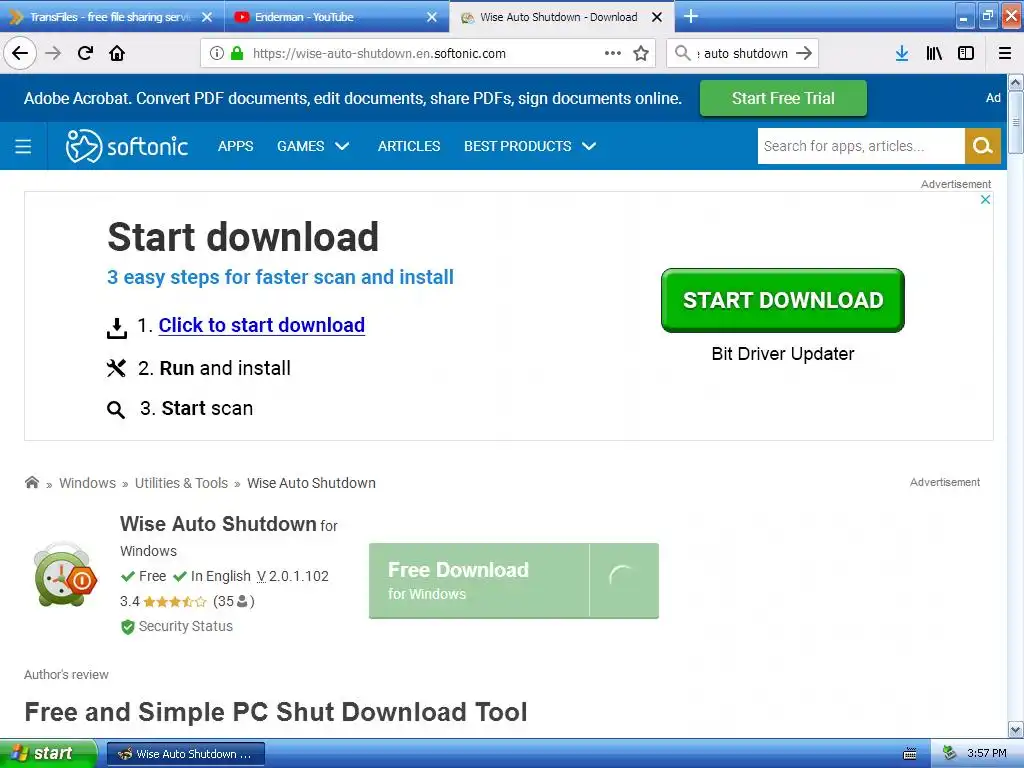Click the Softonic search input field
This screenshot has width=1024, height=768.
861,146
